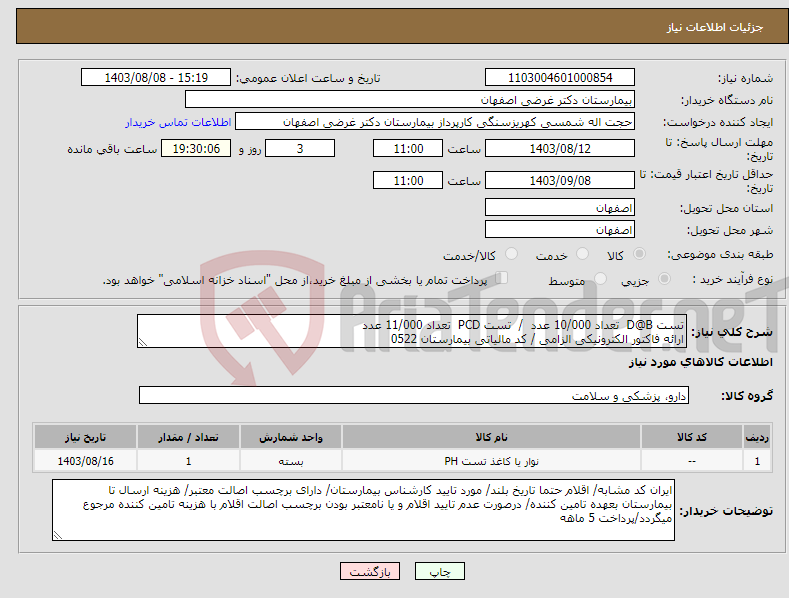789x598 pixels.
Task: Click the ردیف column header
Action: (x=757, y=437)
